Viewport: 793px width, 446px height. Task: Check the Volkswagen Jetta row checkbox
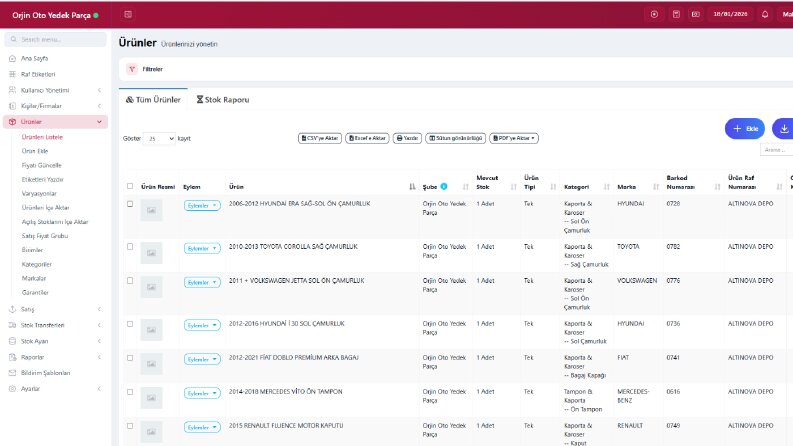(130, 281)
